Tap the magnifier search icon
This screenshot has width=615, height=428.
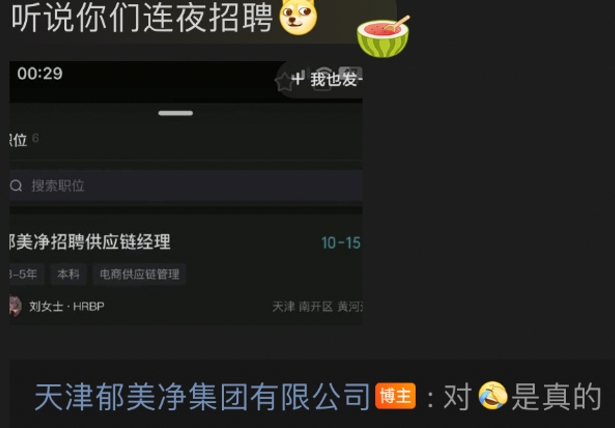coord(16,186)
